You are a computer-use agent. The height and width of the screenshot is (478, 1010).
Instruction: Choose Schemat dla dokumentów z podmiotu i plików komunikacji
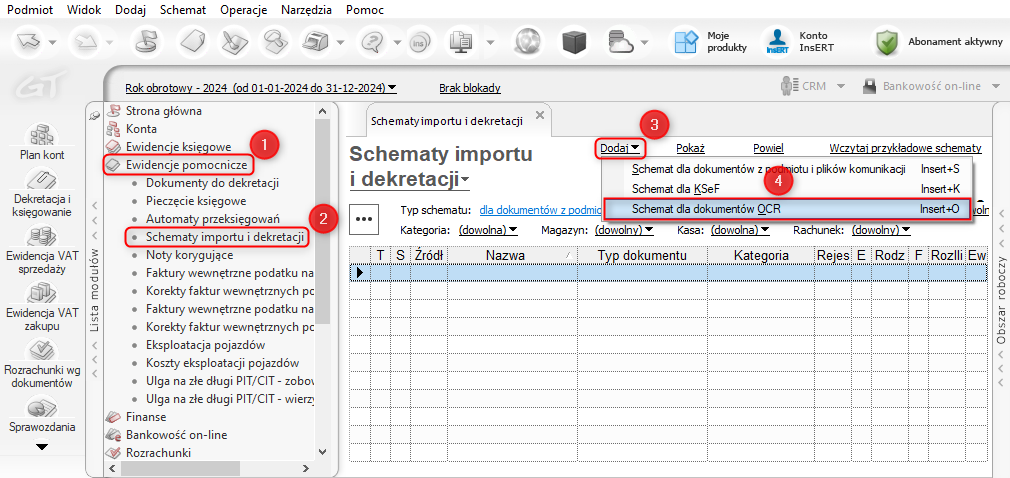point(789,169)
